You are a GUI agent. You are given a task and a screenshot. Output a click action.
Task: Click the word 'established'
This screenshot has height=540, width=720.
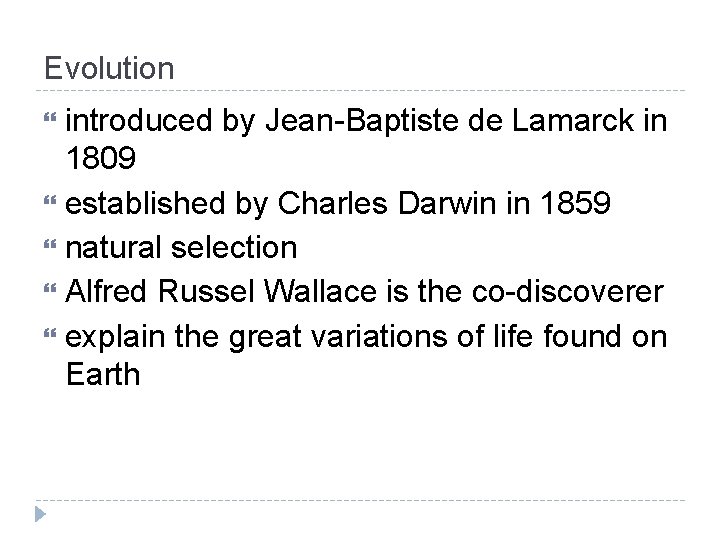(x=145, y=202)
